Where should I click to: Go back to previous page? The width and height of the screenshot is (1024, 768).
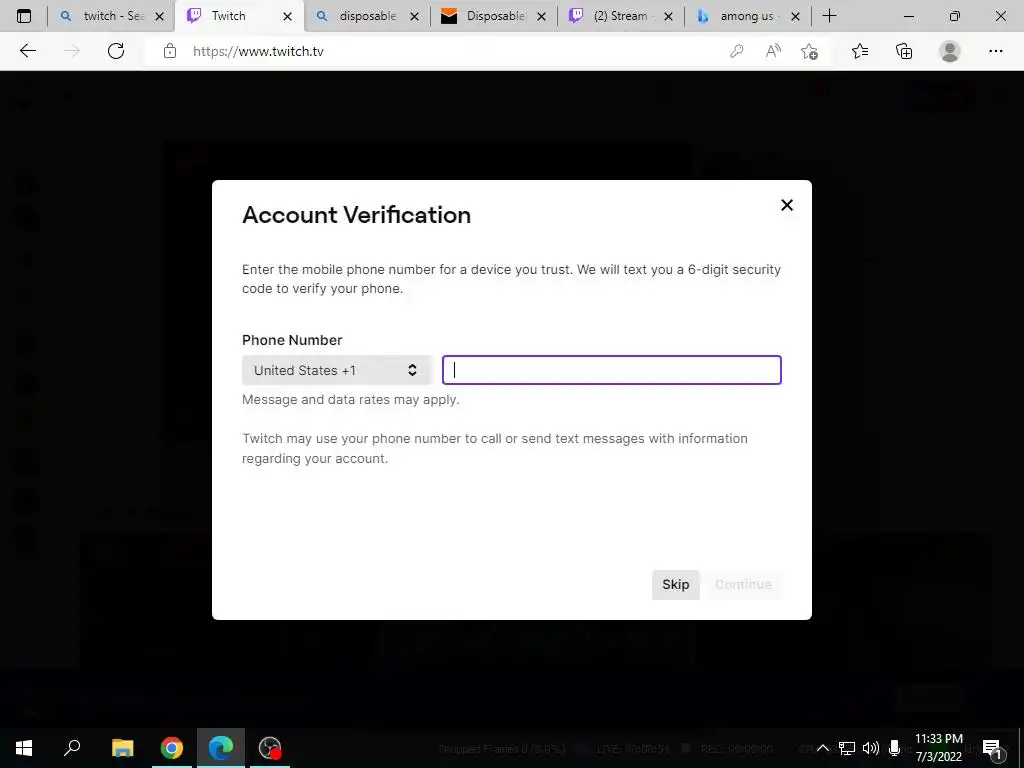[x=27, y=51]
